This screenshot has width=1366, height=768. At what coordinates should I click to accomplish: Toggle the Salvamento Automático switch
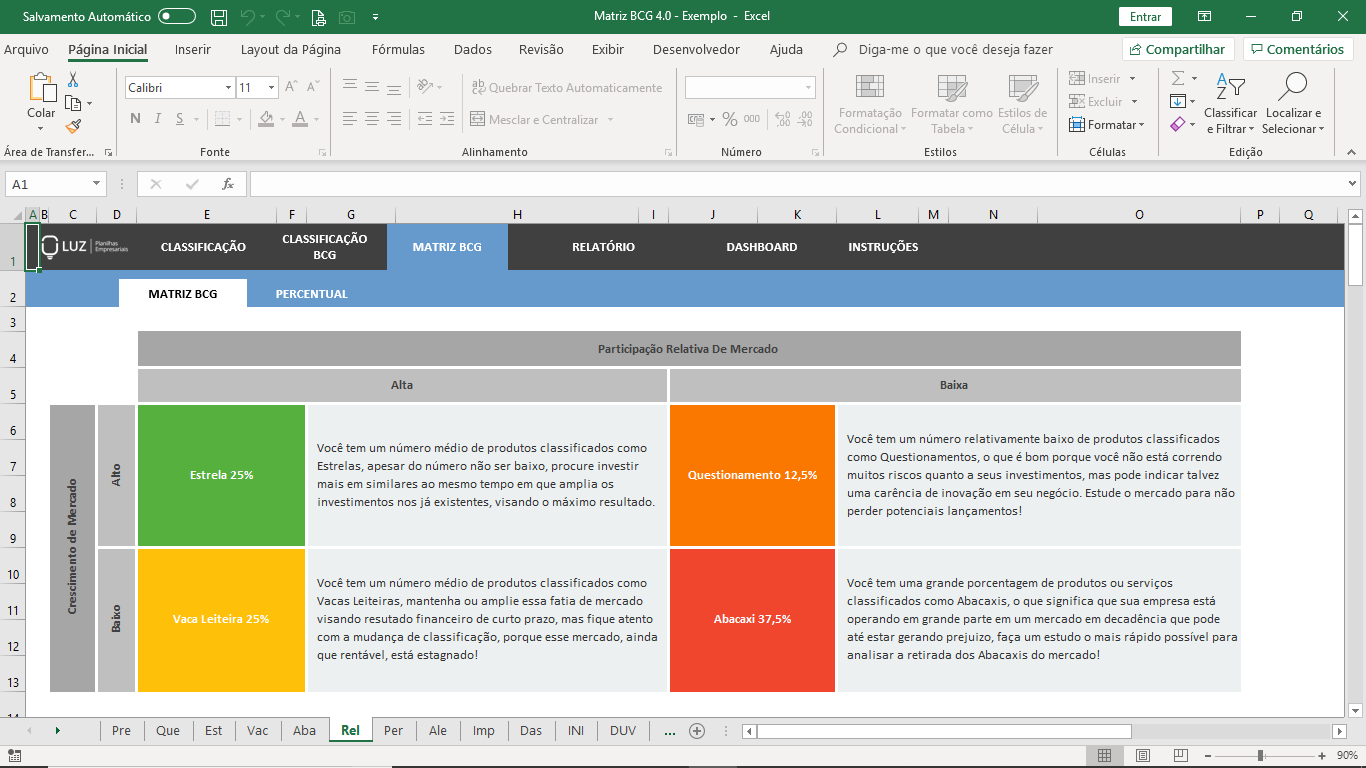pos(177,17)
